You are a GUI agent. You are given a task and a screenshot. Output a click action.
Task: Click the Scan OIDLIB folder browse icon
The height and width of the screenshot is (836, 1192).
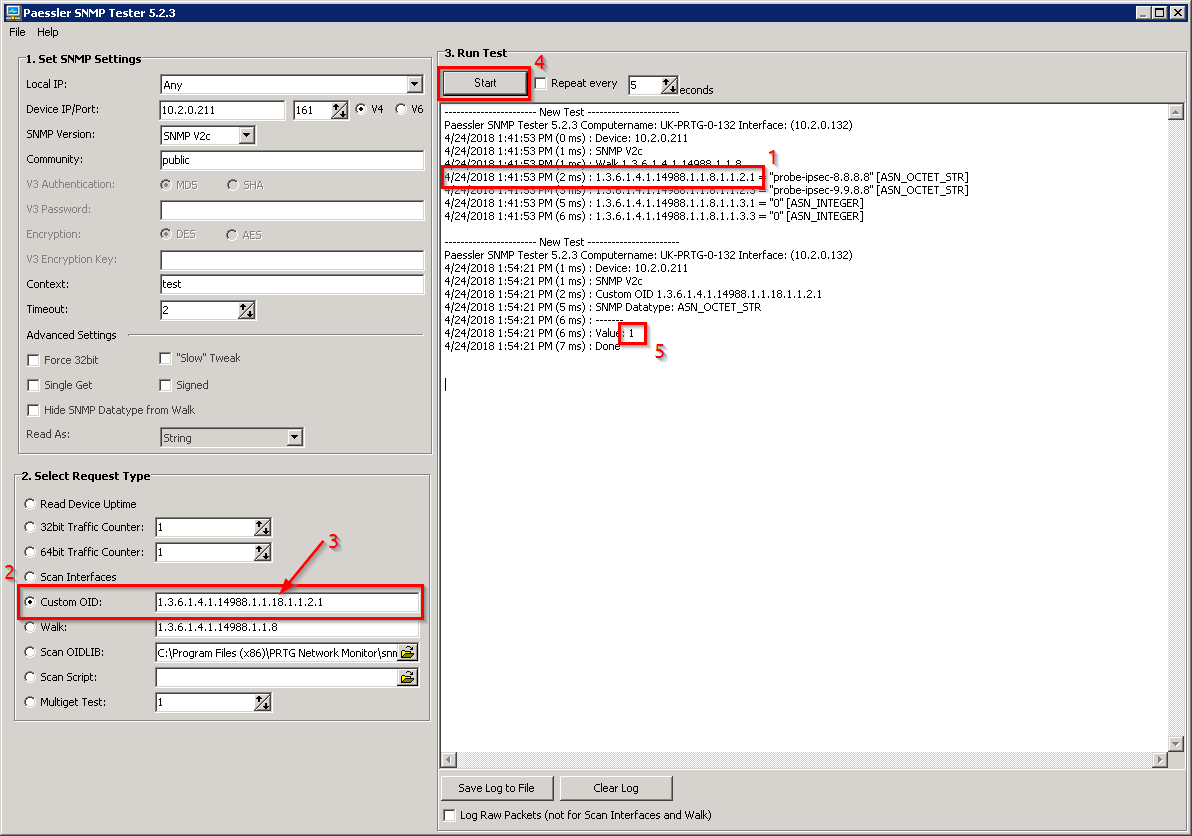(x=407, y=653)
